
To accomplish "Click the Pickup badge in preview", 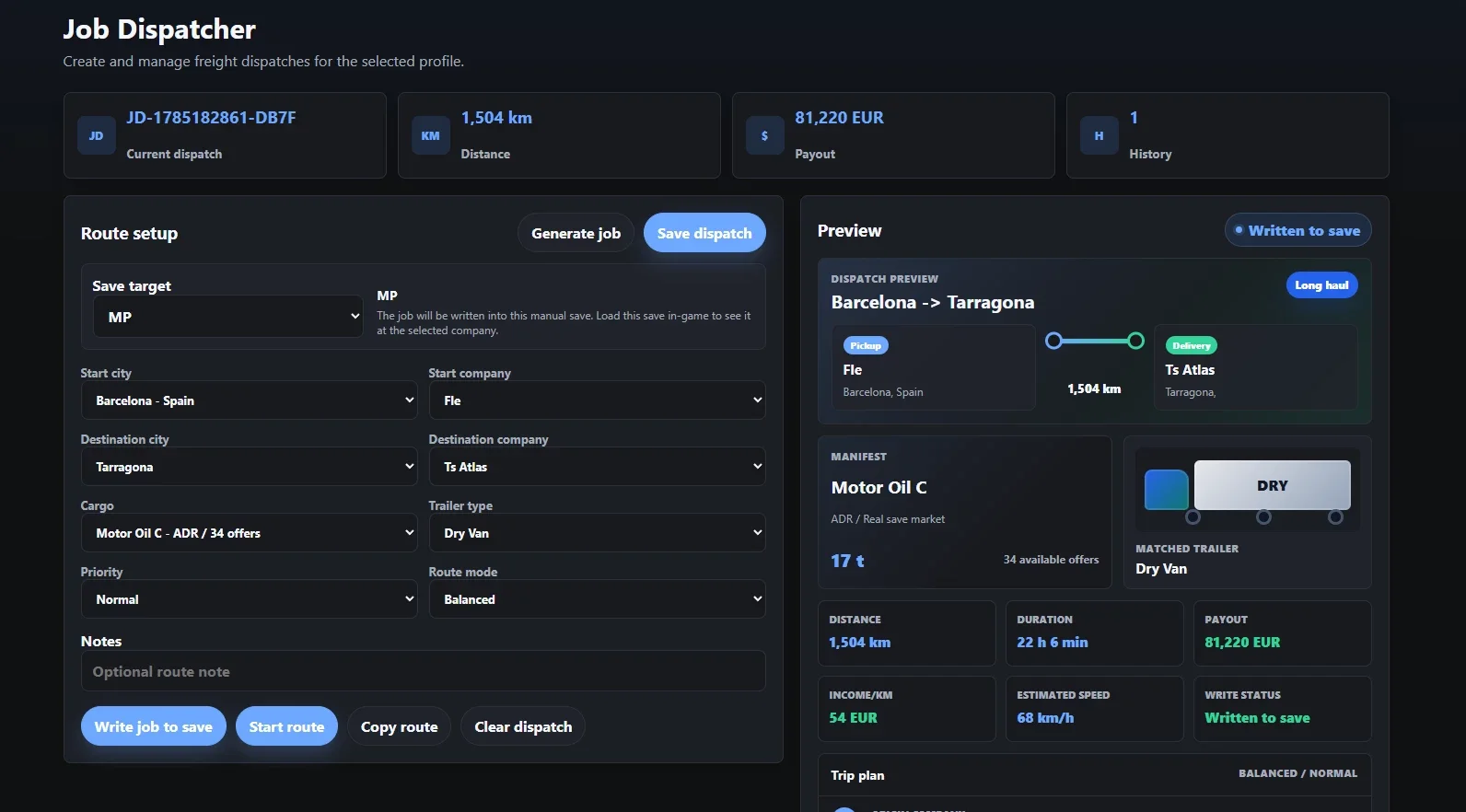I will point(866,346).
